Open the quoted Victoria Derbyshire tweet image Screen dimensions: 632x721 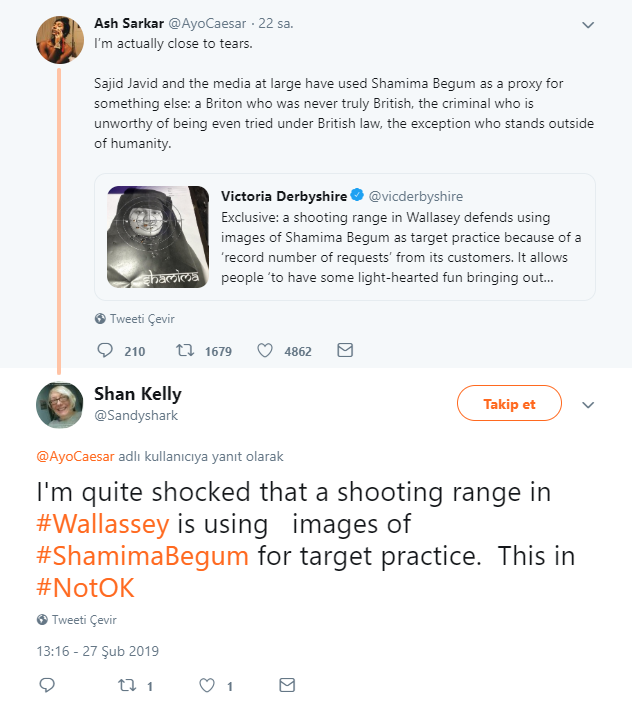pyautogui.click(x=158, y=237)
